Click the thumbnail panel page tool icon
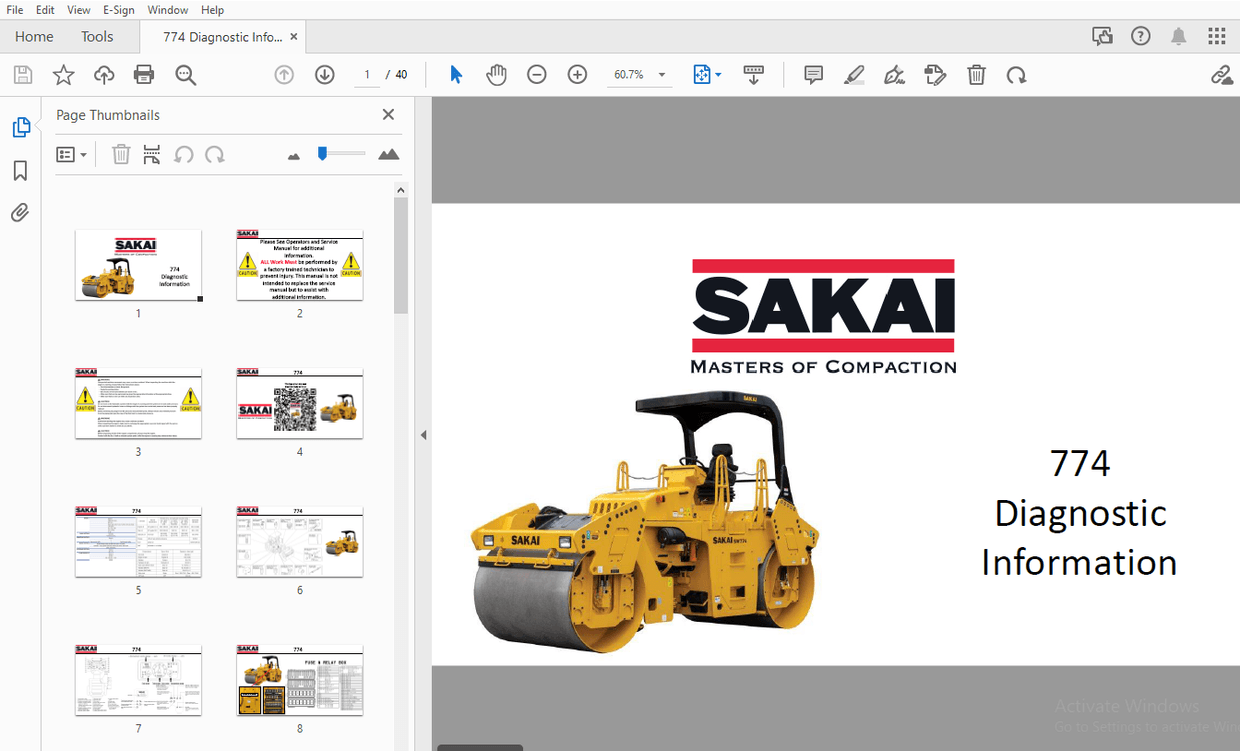1240x751 pixels. pyautogui.click(x=151, y=154)
